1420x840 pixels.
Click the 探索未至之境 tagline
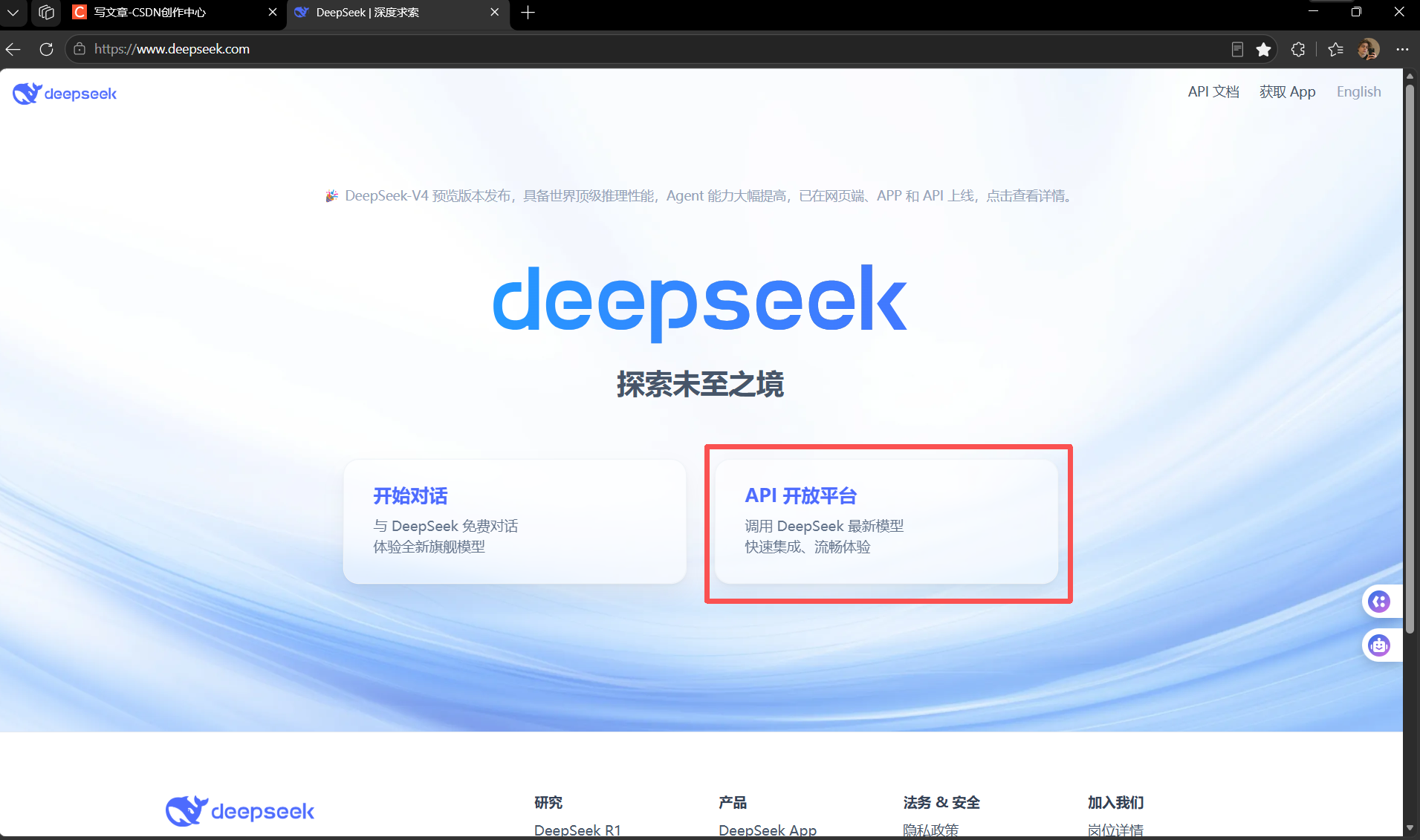click(x=700, y=385)
